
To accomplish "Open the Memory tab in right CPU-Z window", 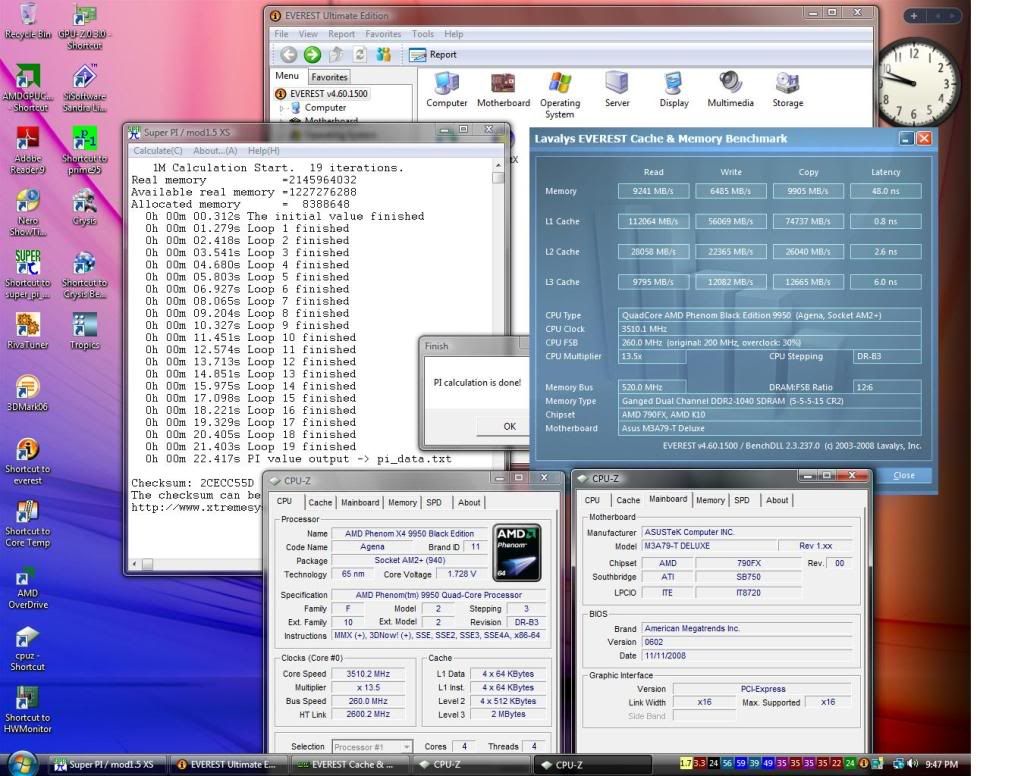I will click(710, 500).
